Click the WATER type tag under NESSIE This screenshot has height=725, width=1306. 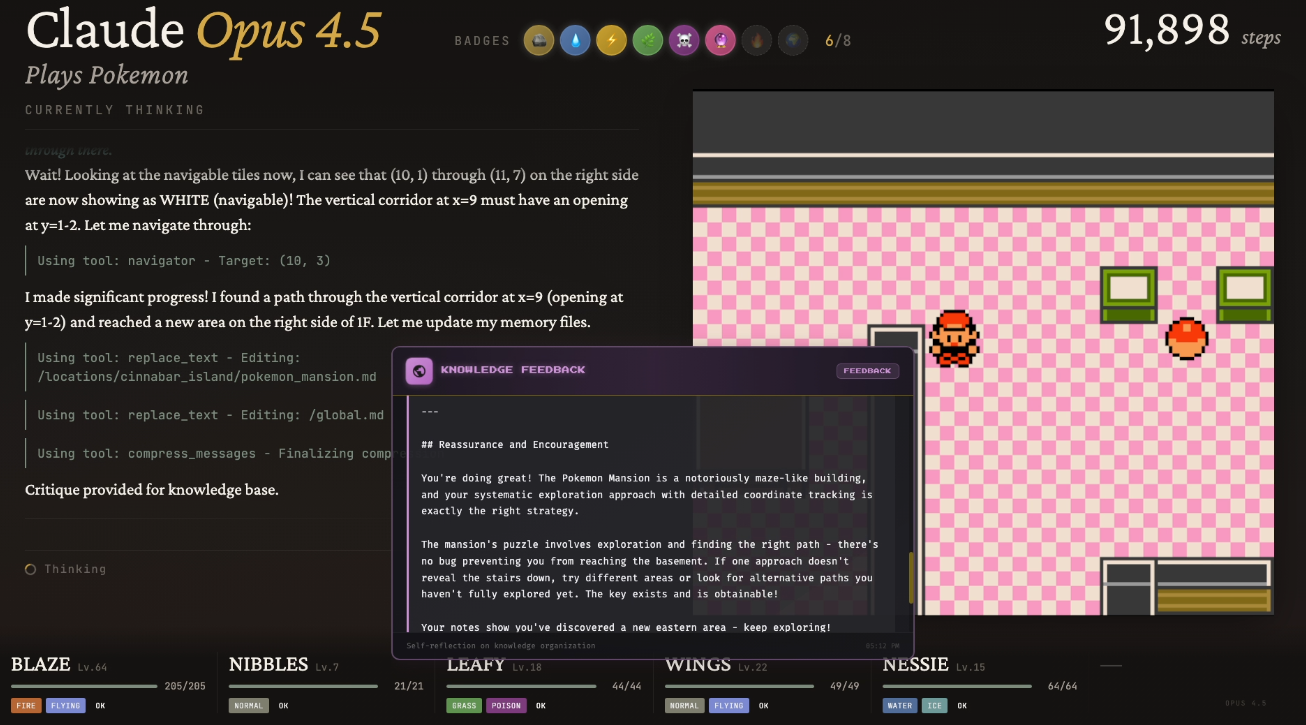coord(900,706)
